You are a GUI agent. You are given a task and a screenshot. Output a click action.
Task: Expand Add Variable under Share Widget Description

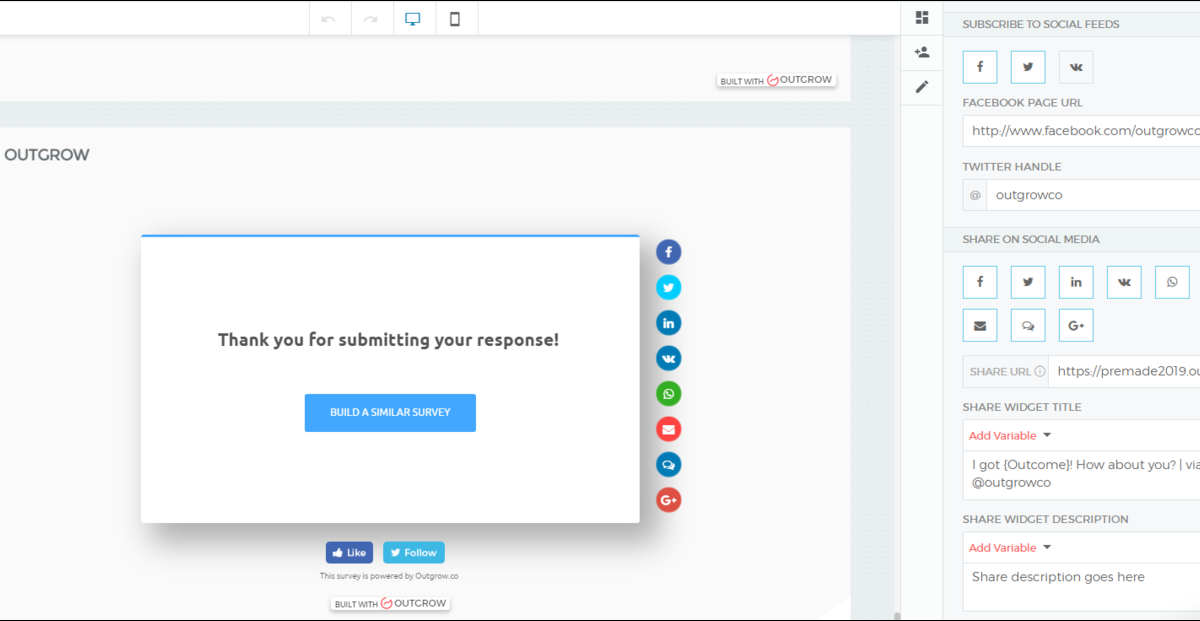coord(1010,548)
